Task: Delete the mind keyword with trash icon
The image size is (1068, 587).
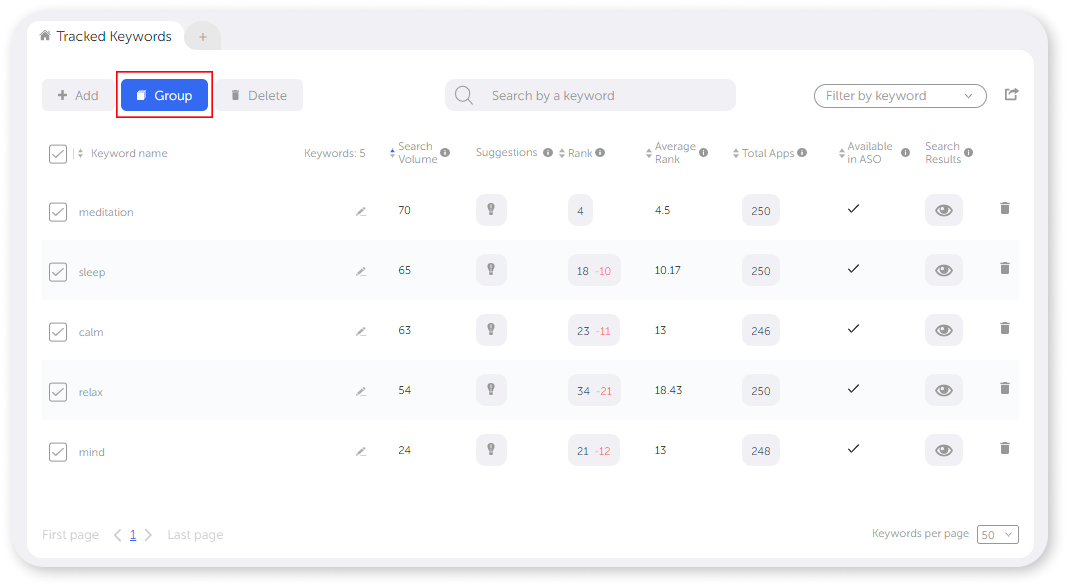Action: click(x=1005, y=448)
